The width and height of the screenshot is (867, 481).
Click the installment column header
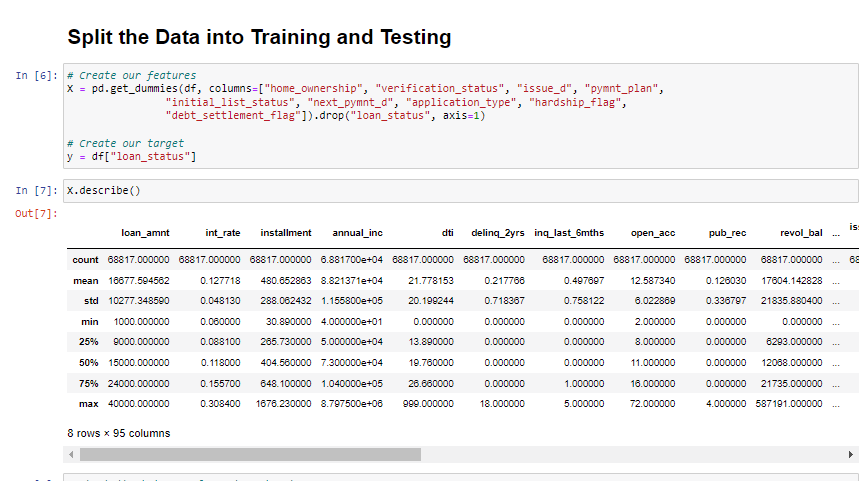pos(286,233)
